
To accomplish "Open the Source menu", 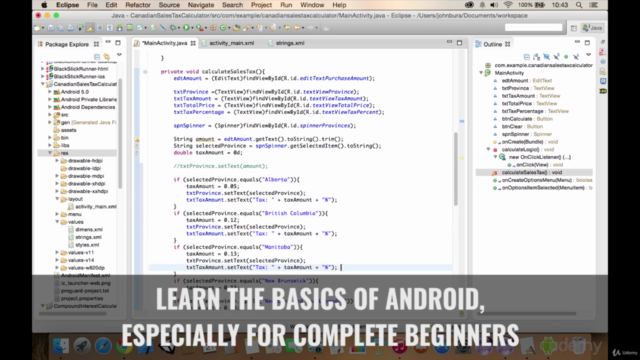I will 169,5.
